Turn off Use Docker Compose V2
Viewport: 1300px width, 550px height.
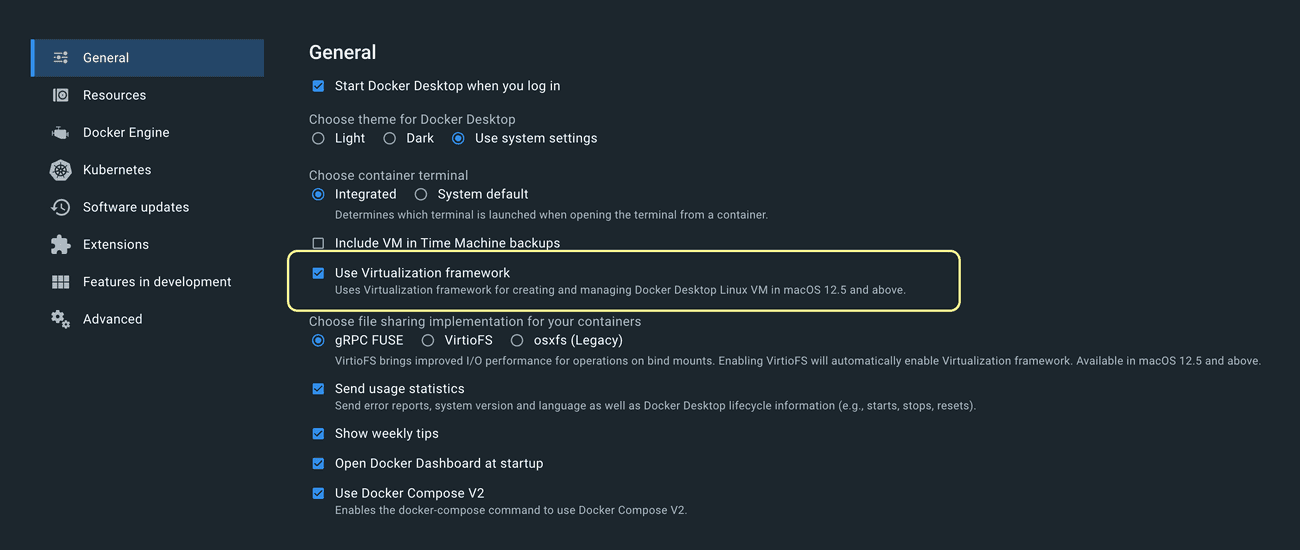(318, 493)
